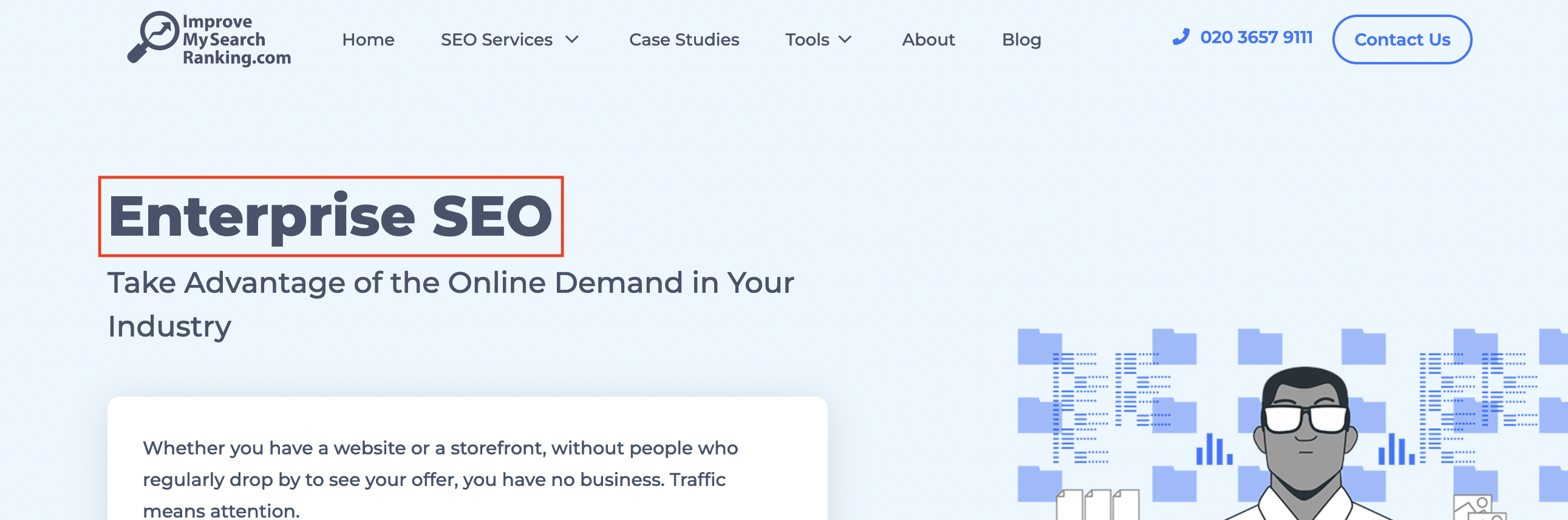Click the magnifying glass logo icon
This screenshot has height=520, width=1568.
[x=152, y=36]
